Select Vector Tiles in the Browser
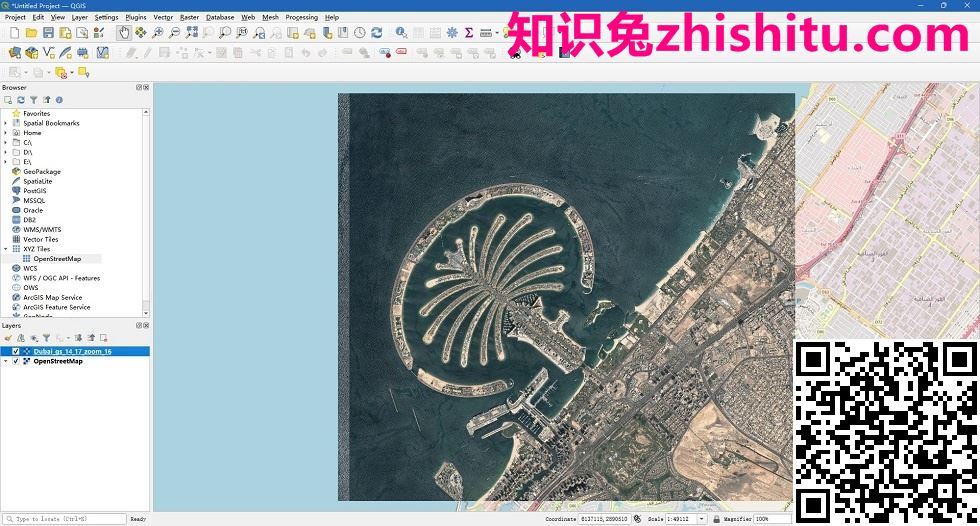 point(41,239)
